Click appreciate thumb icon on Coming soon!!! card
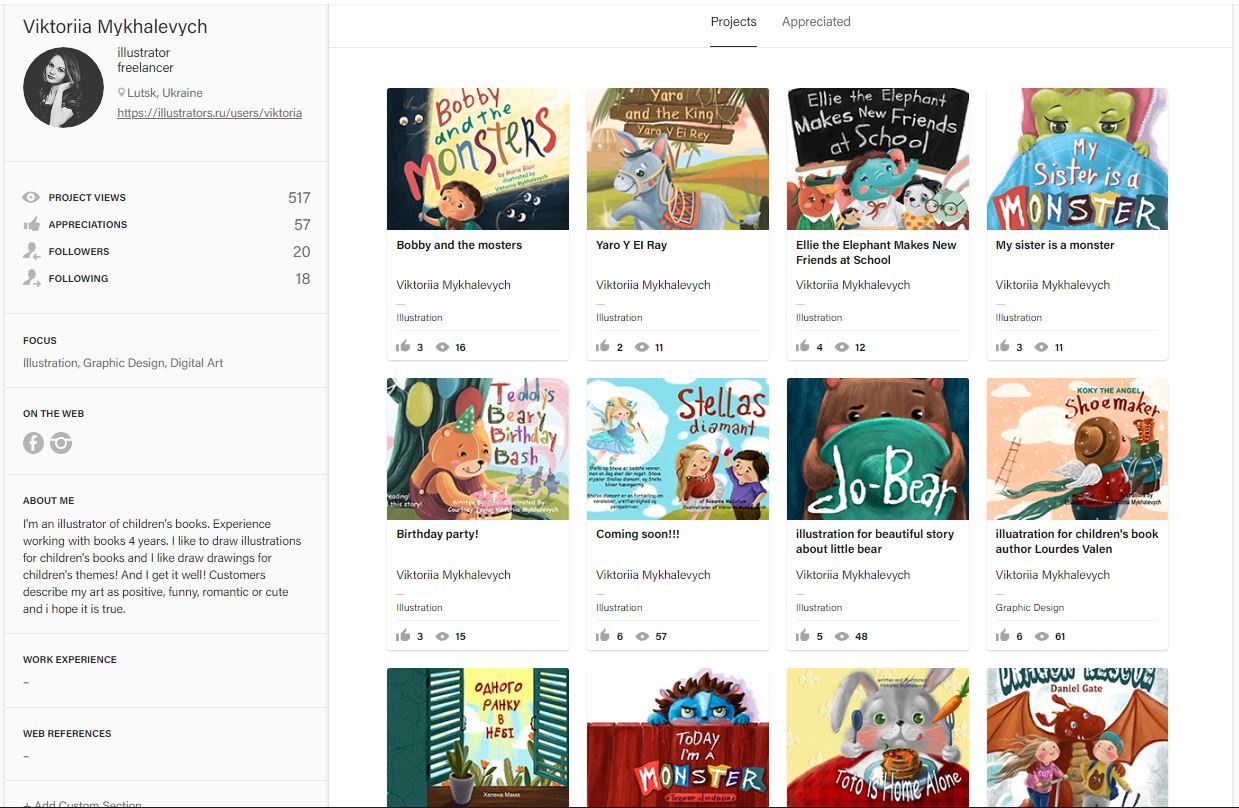Screen dimensions: 1239x808 (604, 636)
